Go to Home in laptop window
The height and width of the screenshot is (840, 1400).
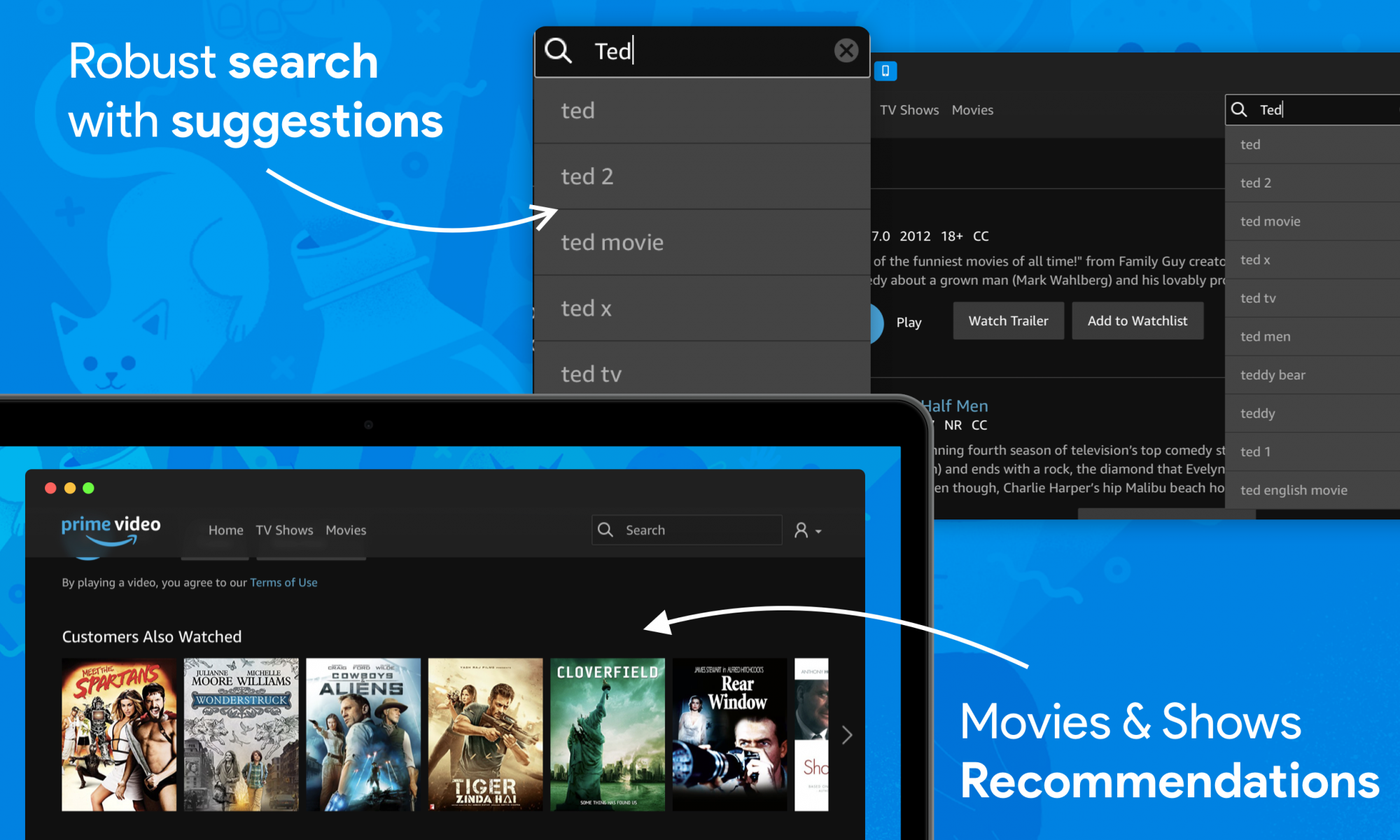click(225, 530)
